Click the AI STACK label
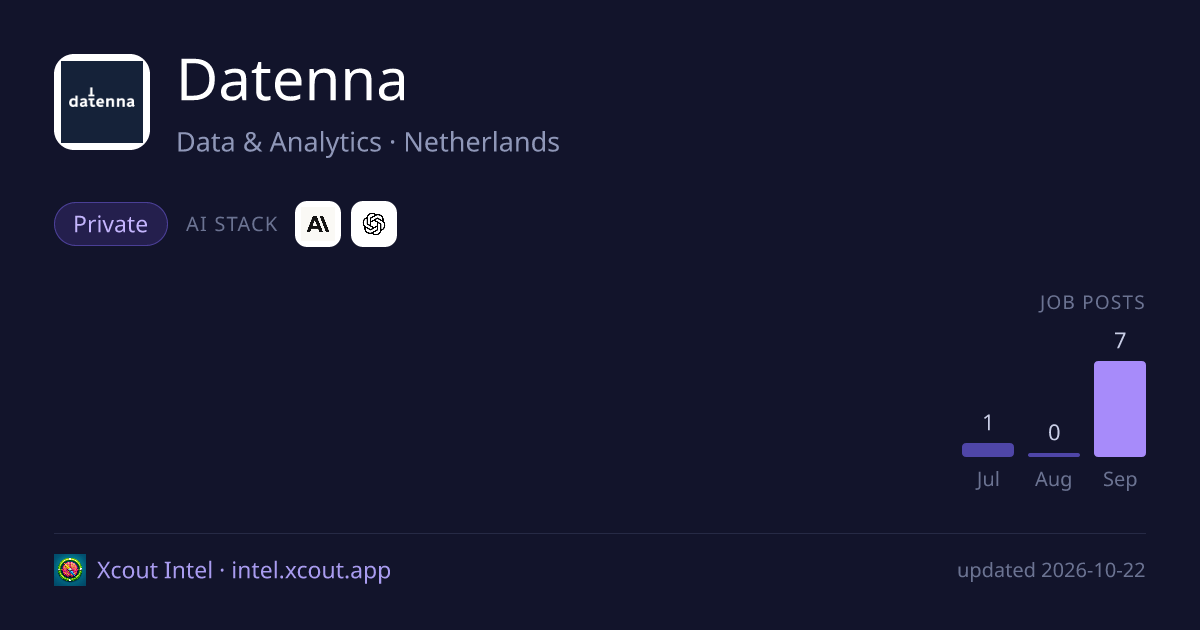 [x=232, y=224]
